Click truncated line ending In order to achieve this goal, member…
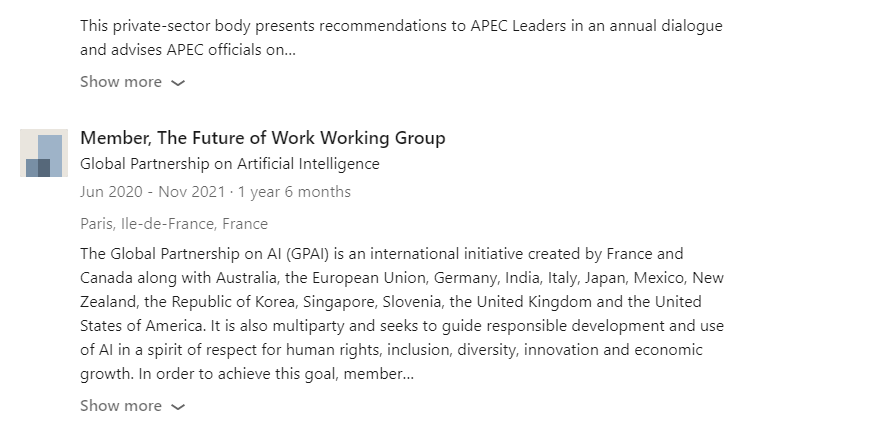 click(247, 374)
